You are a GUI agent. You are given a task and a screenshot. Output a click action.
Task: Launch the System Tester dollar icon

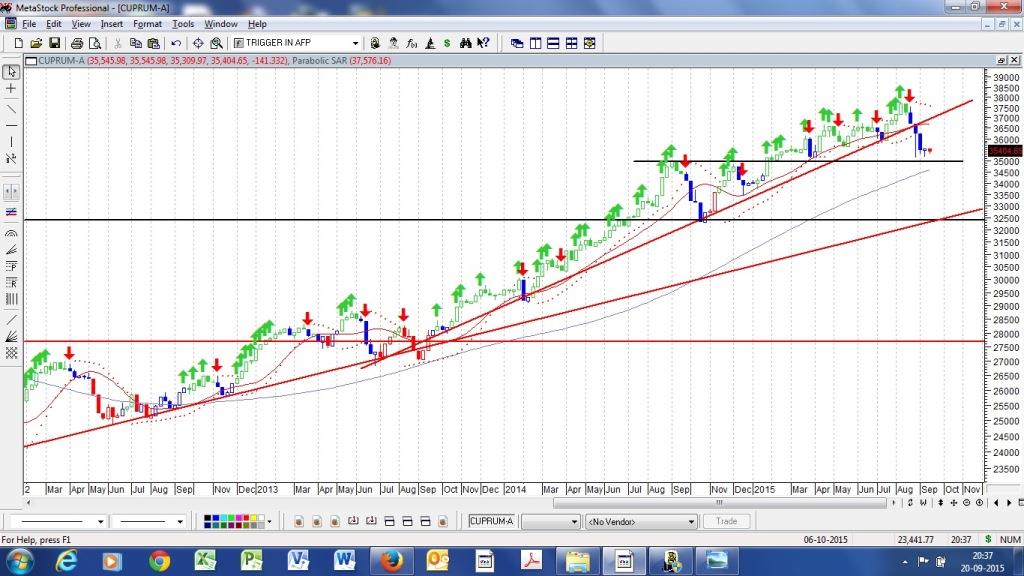(x=447, y=43)
